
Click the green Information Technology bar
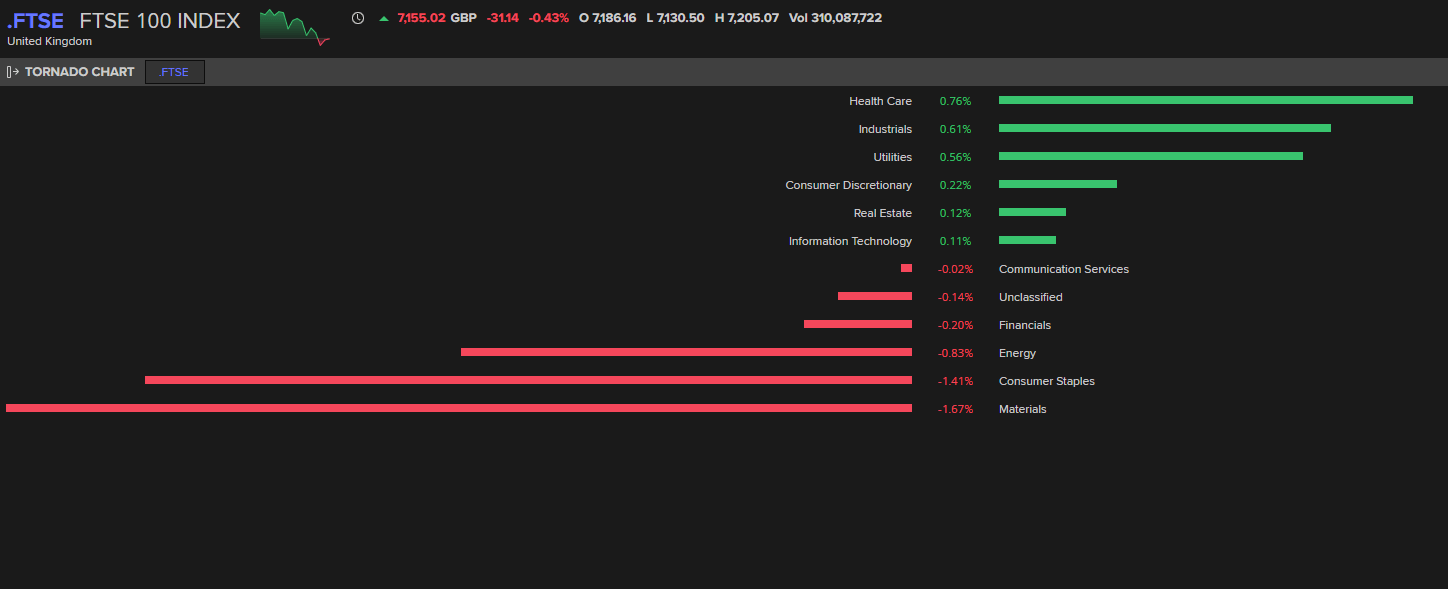[x=1027, y=240]
